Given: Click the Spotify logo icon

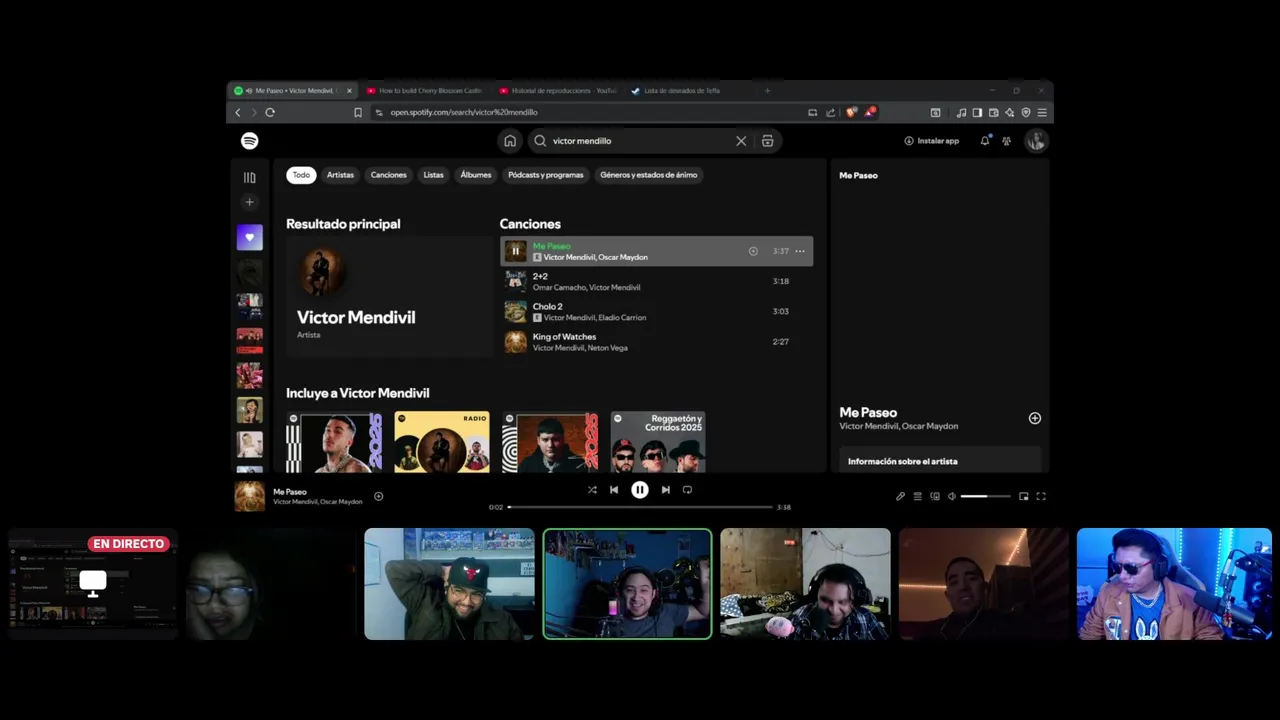Looking at the screenshot, I should (x=250, y=141).
